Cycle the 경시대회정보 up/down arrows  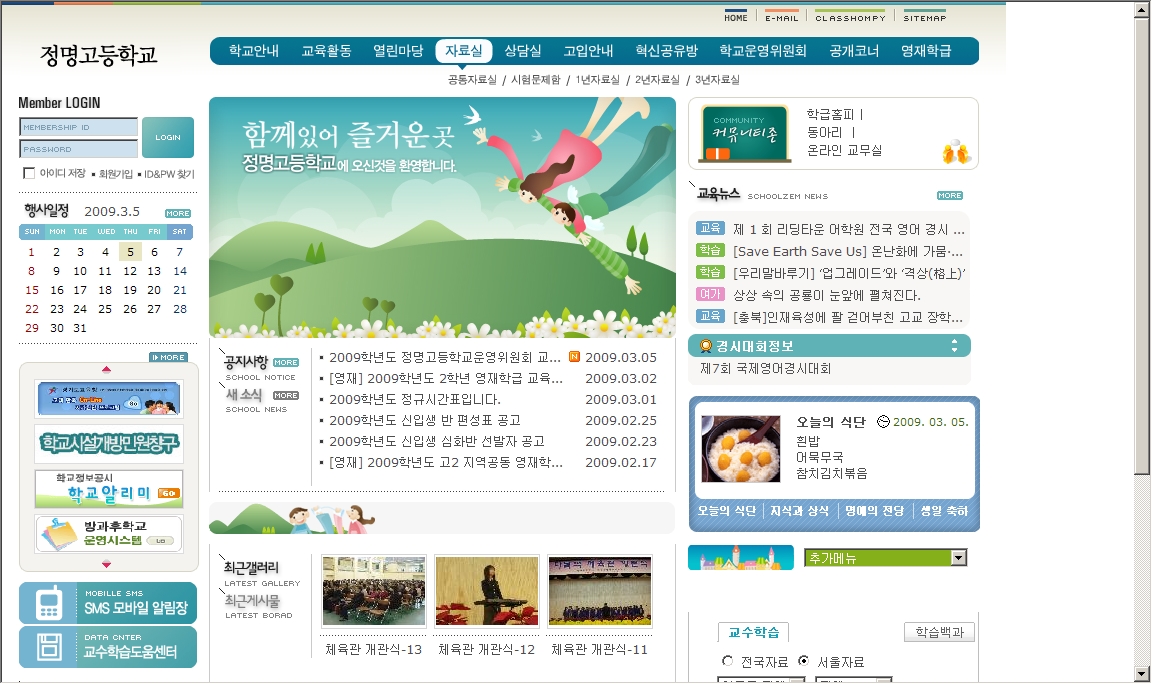coord(954,346)
